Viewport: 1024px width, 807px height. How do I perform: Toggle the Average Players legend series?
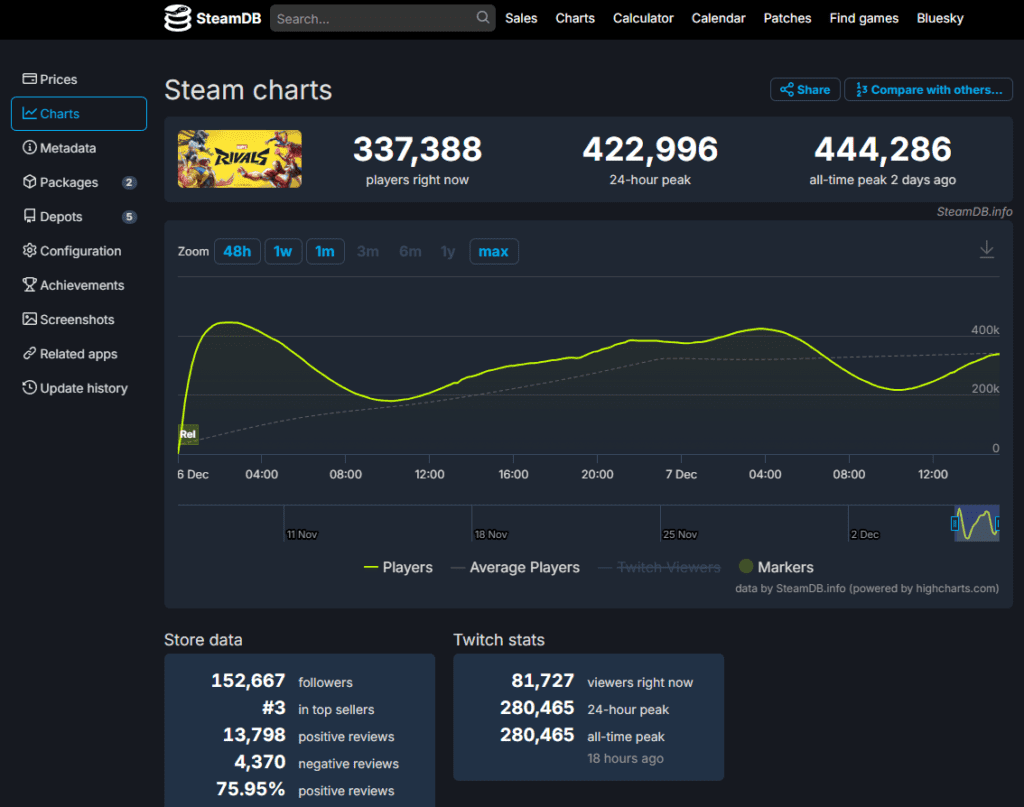pyautogui.click(x=515, y=567)
